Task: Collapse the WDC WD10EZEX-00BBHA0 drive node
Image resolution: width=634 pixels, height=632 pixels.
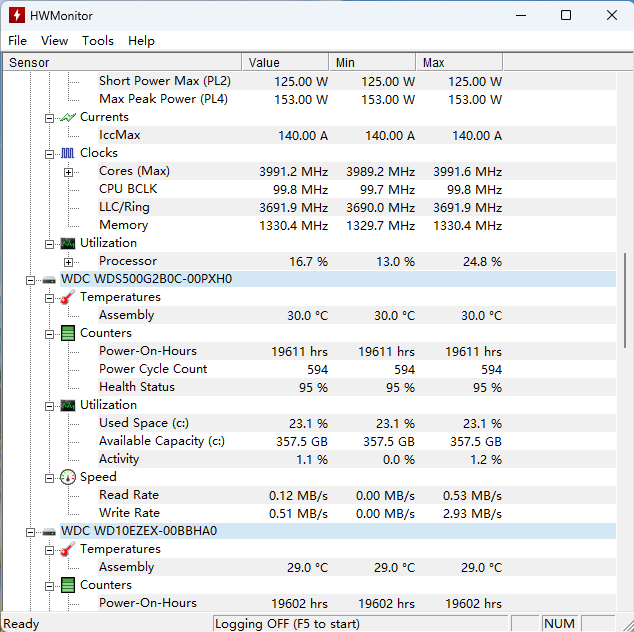Action: [30, 532]
